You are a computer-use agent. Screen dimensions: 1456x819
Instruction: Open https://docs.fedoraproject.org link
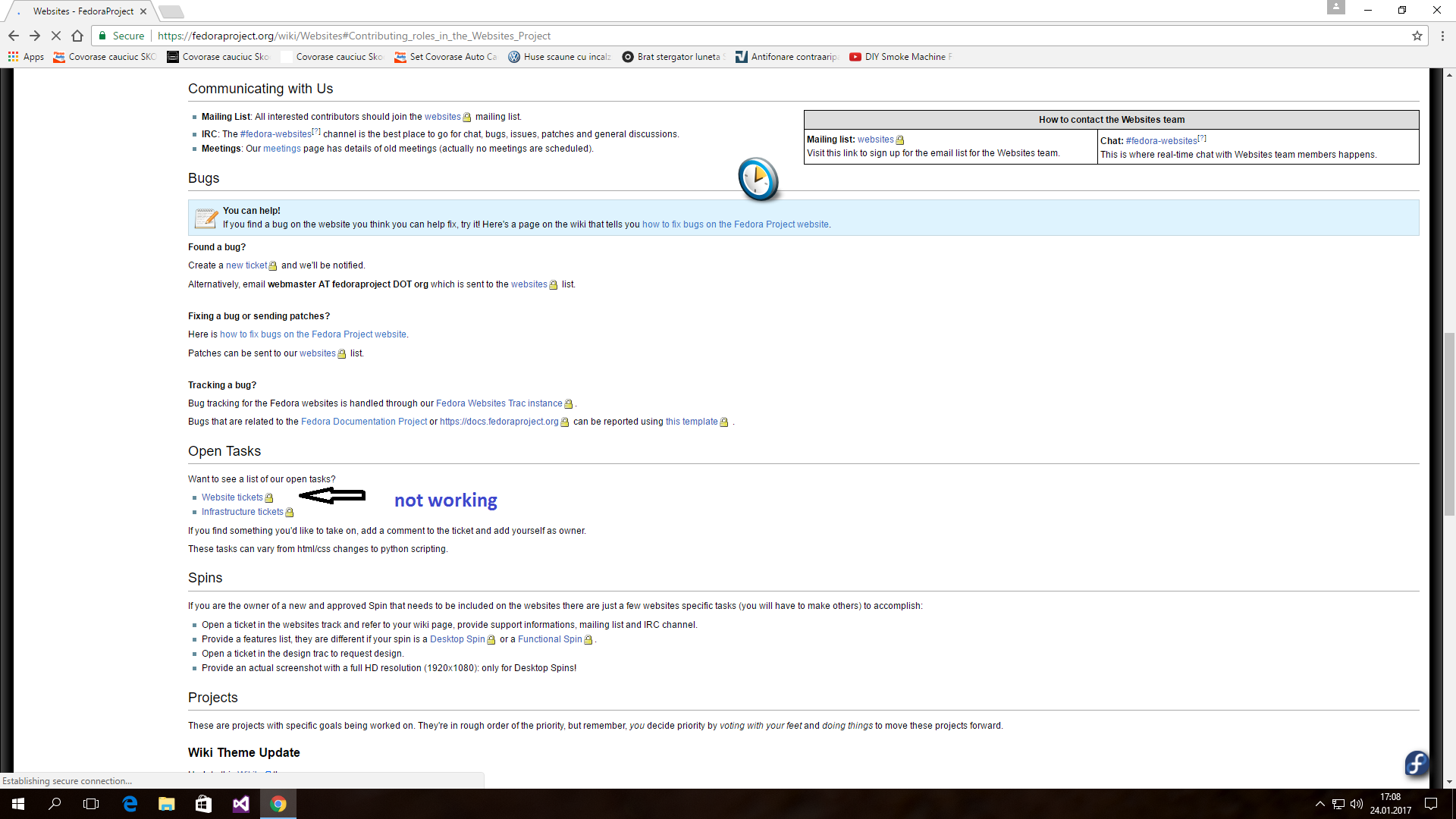point(499,422)
